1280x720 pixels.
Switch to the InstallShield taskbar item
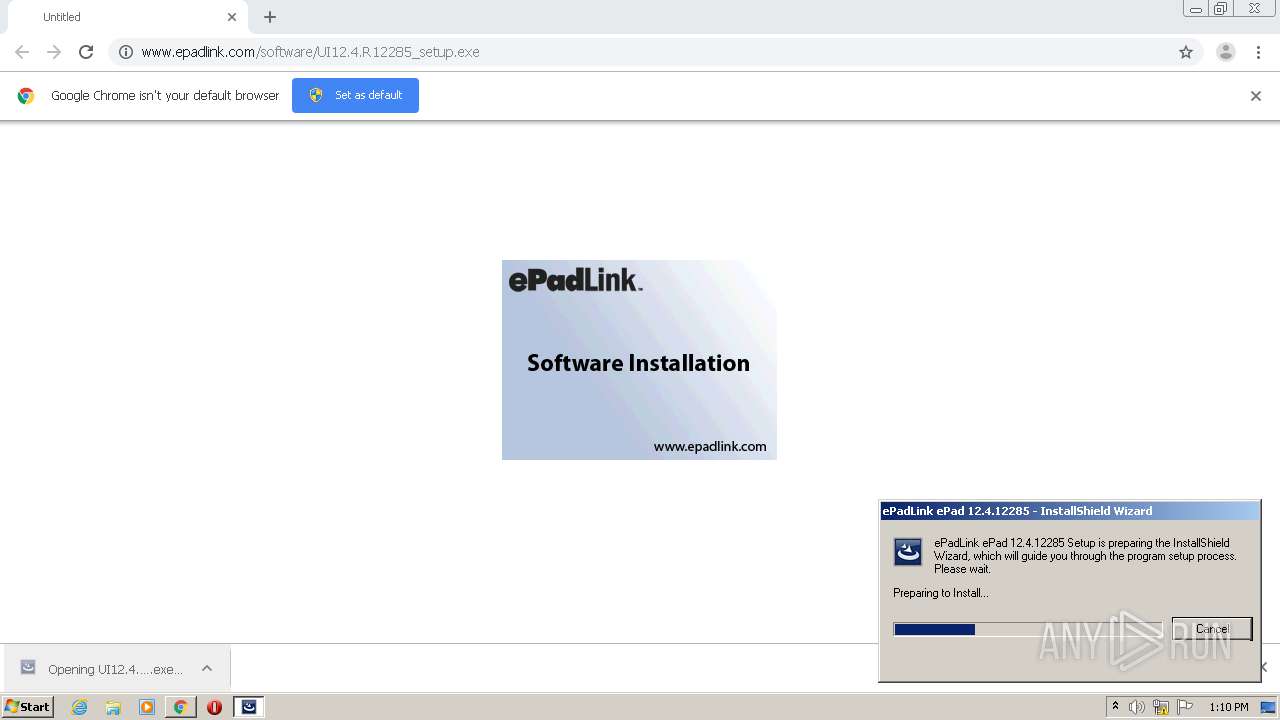(249, 707)
